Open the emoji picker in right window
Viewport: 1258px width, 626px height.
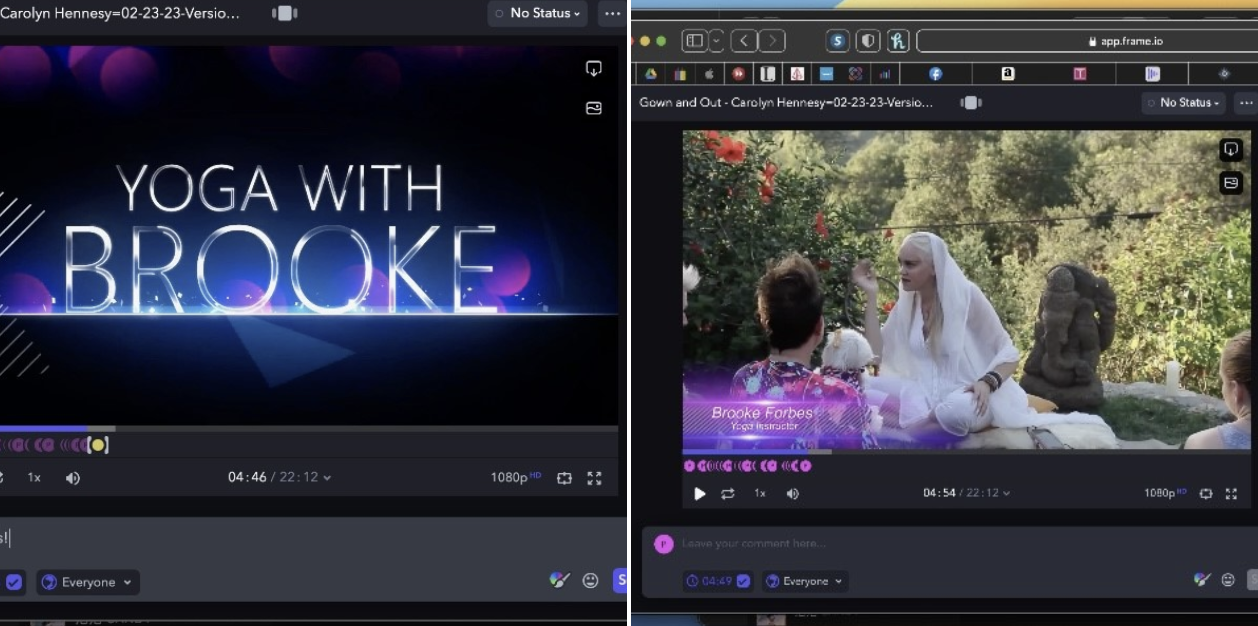[1228, 580]
